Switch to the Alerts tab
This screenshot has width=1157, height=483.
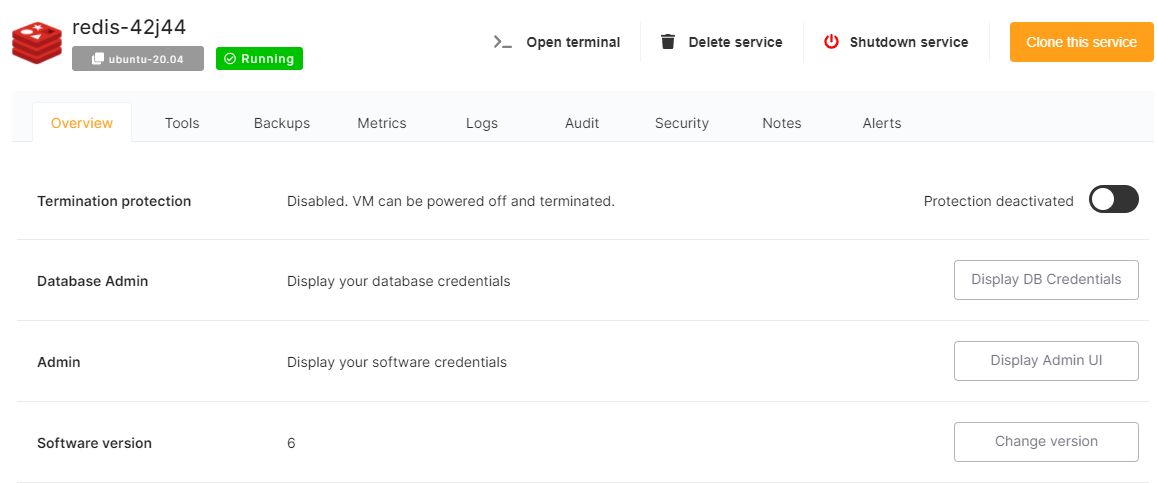882,123
